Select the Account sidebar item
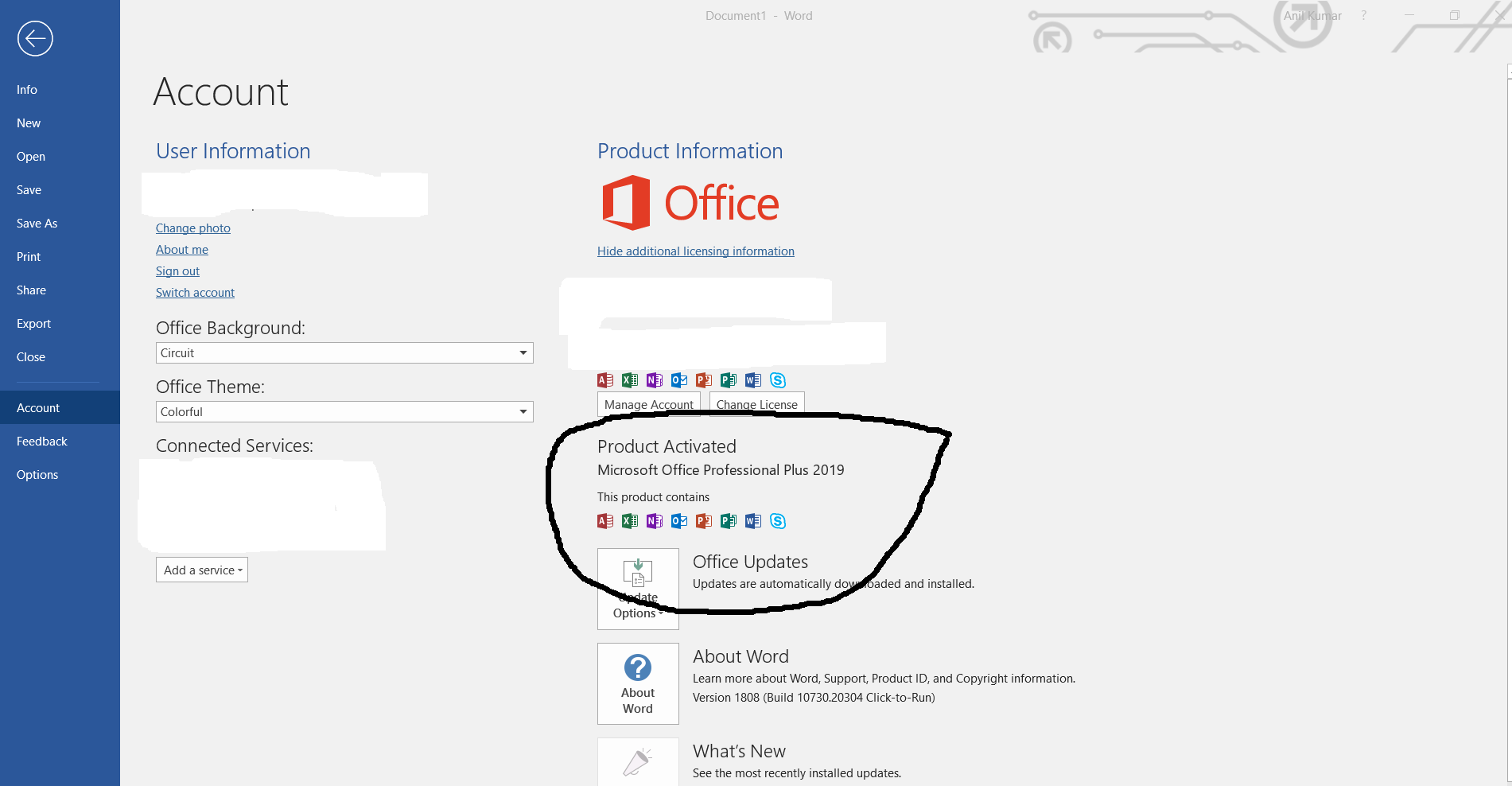Image resolution: width=1512 pixels, height=786 pixels. (60, 408)
